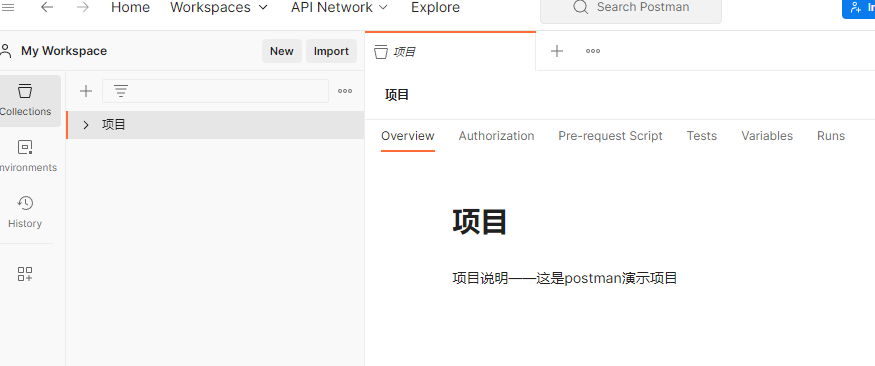Switch to the Authorization tab
875x366 pixels.
496,136
